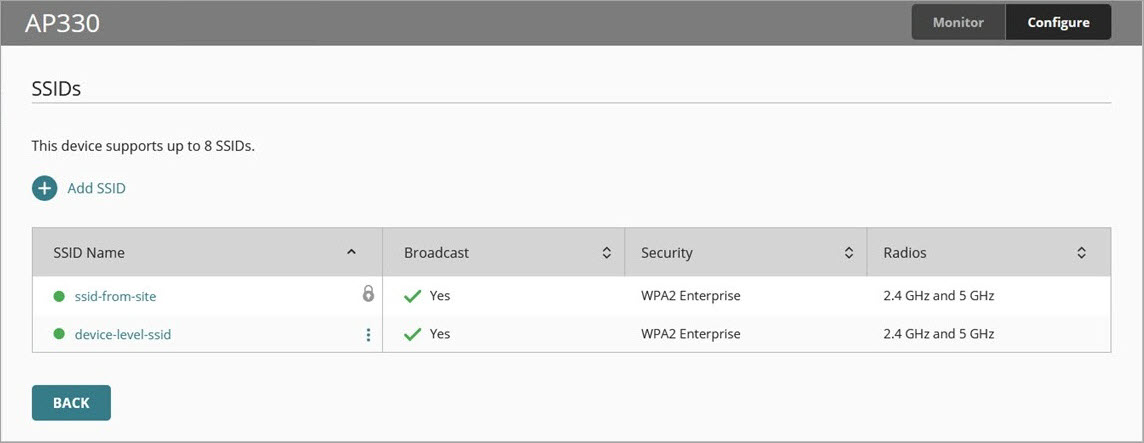Click the Add SSID text link
This screenshot has width=1144, height=443.
[96, 188]
